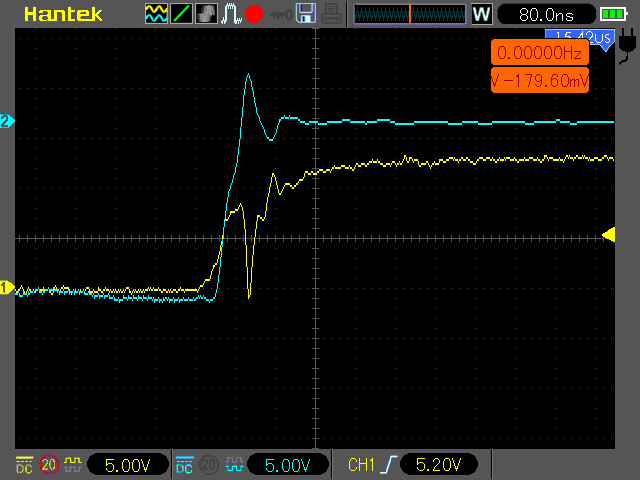
Task: Select the green line vector icon
Action: (x=181, y=13)
